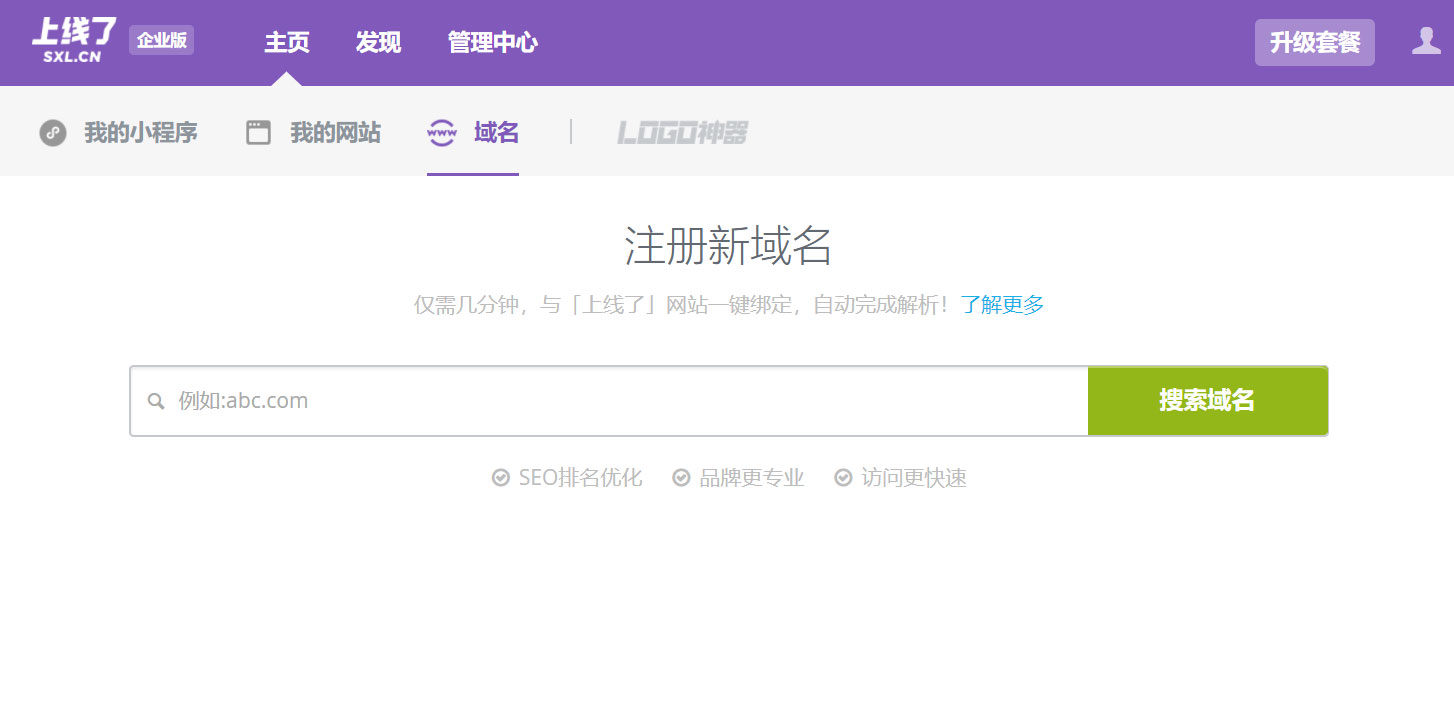Switch to the 我的网站 tab label
This screenshot has height=701, width=1454.
[335, 132]
